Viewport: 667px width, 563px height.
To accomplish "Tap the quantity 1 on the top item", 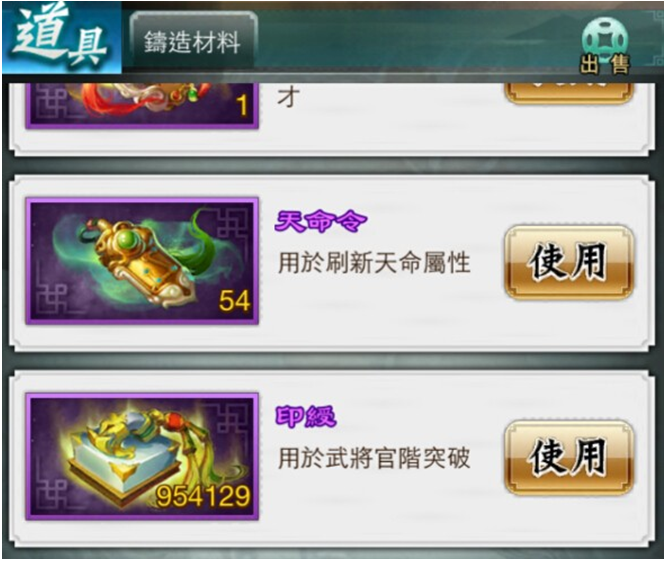I will [242, 105].
